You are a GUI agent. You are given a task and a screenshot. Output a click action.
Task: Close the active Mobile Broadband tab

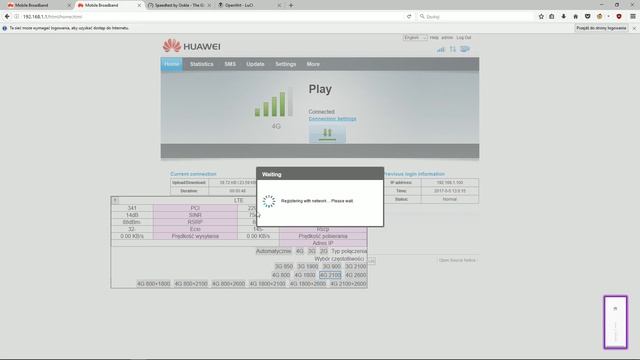click(139, 5)
